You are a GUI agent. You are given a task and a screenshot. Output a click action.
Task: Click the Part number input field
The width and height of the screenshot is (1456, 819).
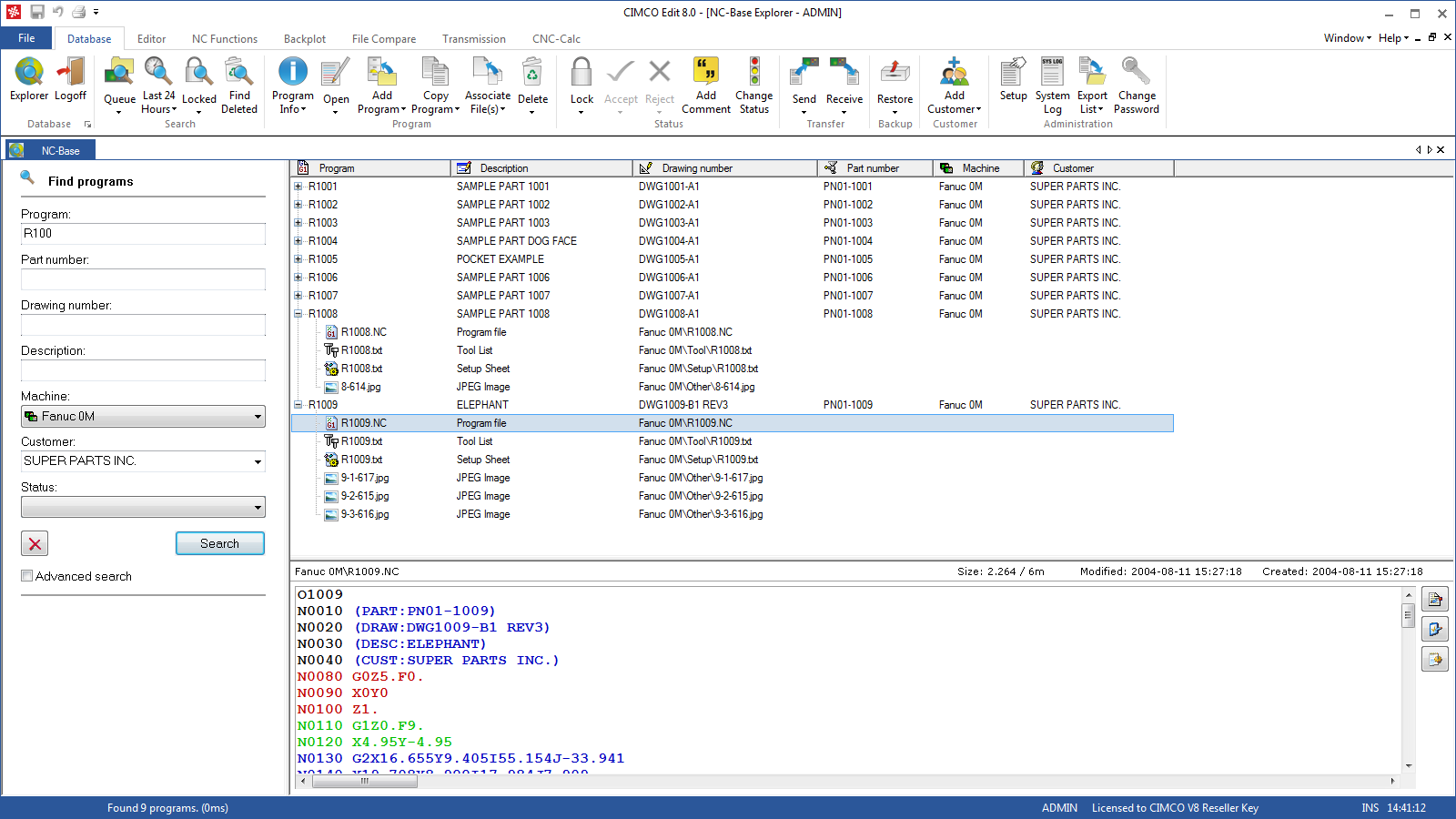tap(143, 279)
